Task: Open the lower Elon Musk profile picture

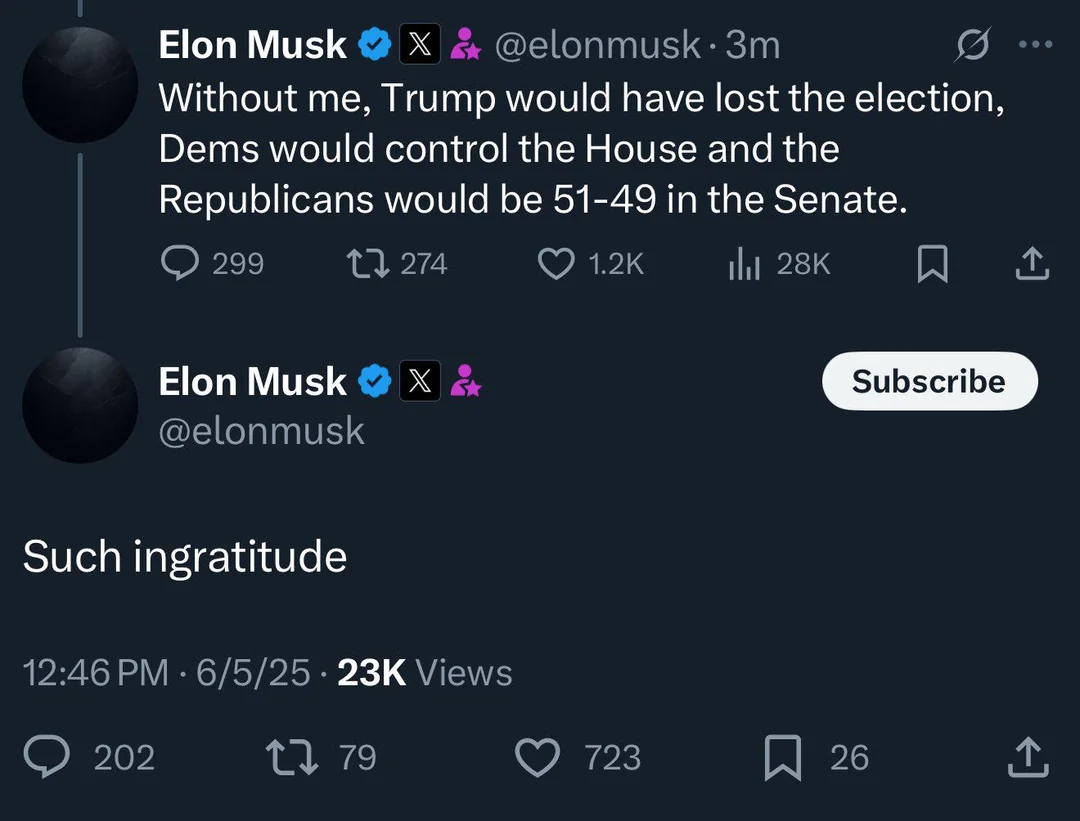Action: pyautogui.click(x=79, y=405)
